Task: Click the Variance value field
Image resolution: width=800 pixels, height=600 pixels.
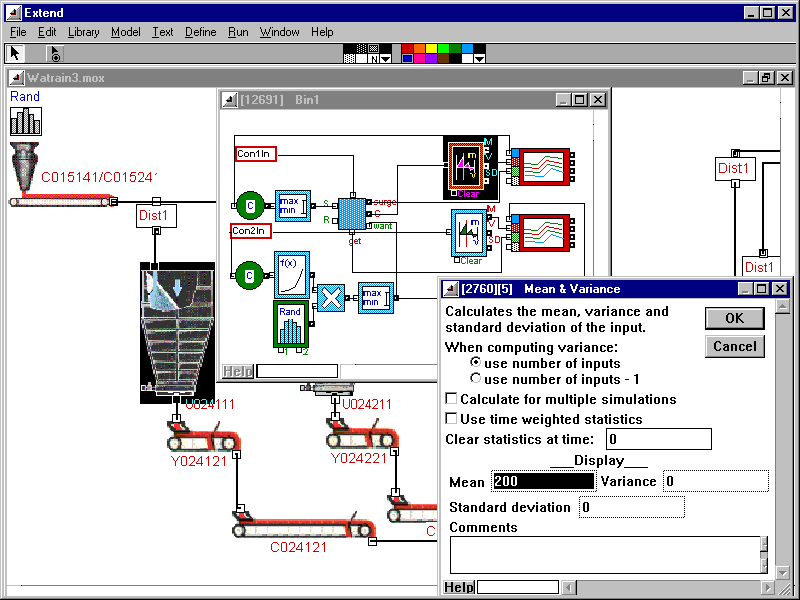Action: (716, 481)
